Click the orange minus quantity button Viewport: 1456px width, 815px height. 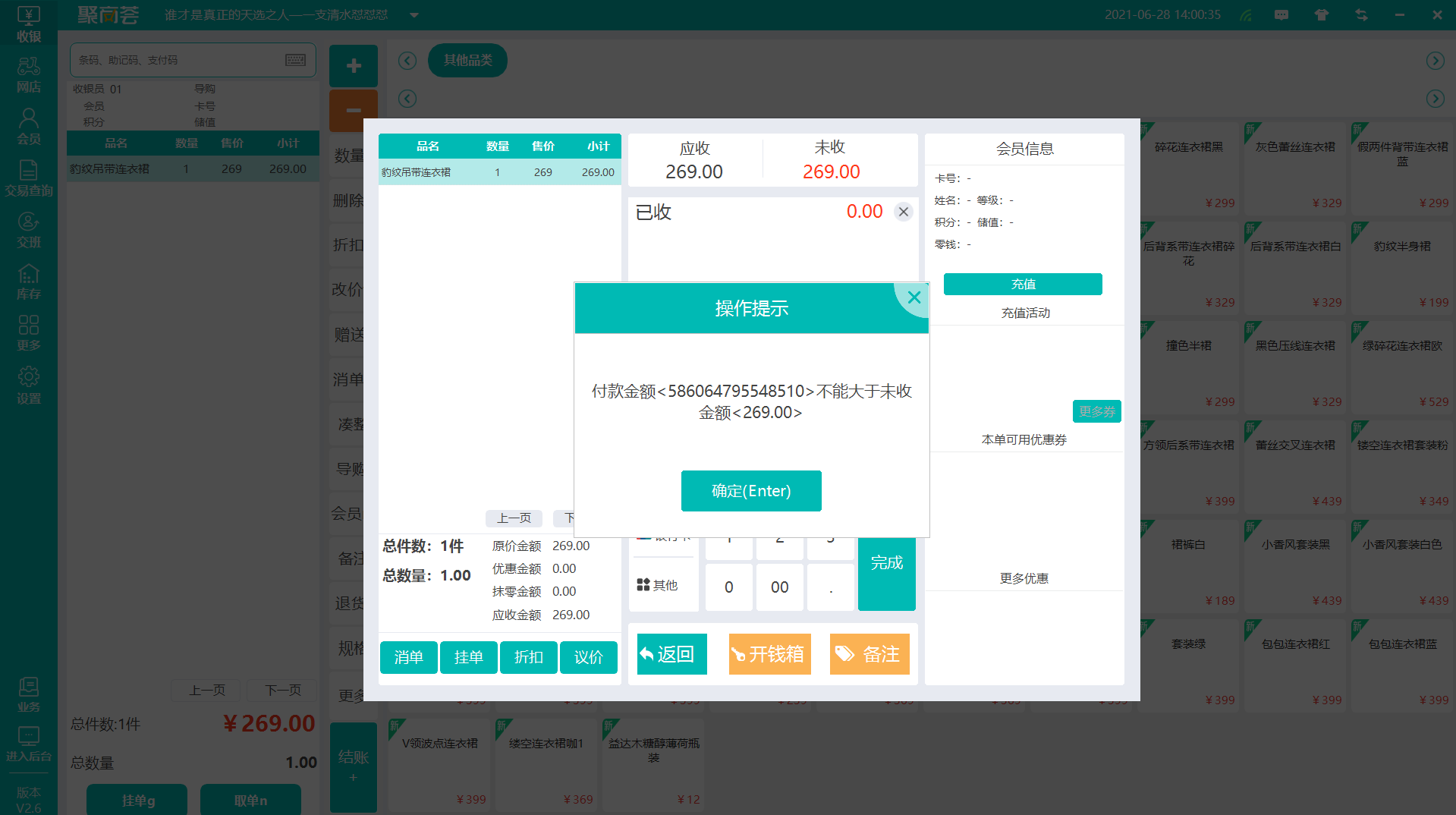pyautogui.click(x=354, y=110)
